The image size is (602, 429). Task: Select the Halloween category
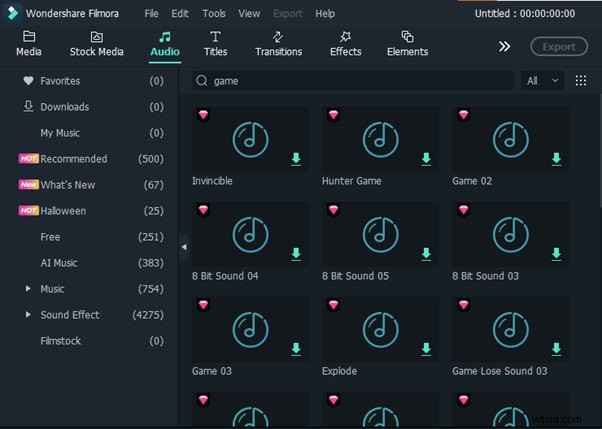(63, 211)
